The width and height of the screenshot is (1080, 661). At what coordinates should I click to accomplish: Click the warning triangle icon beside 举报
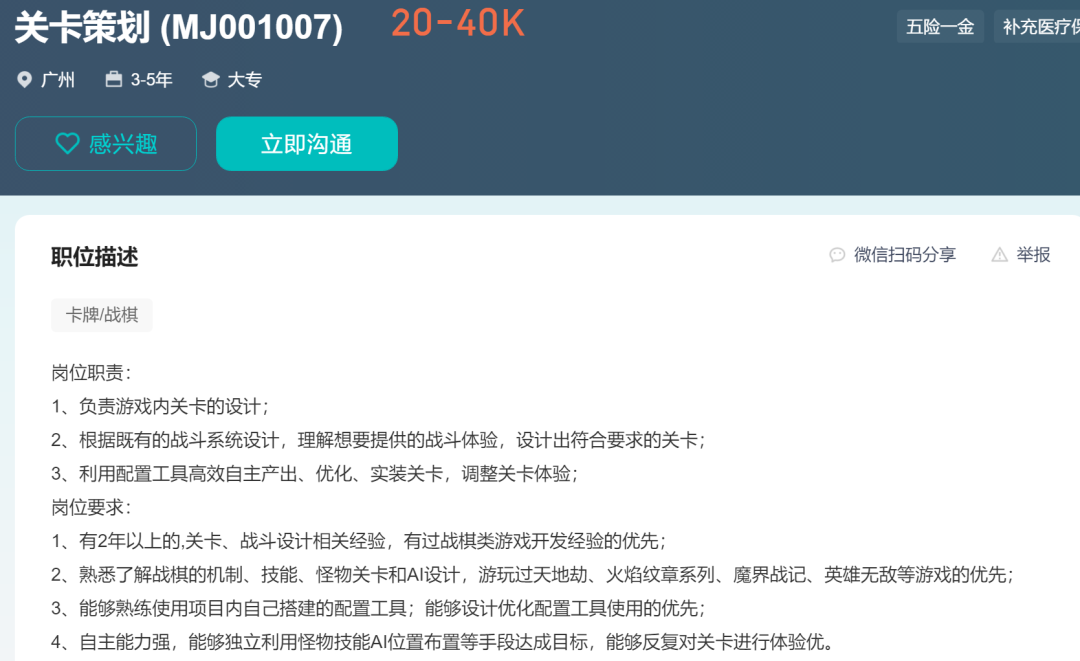(998, 255)
